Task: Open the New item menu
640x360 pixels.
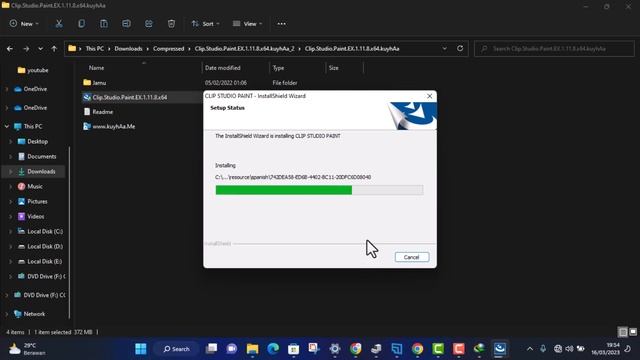Action: tap(24, 24)
